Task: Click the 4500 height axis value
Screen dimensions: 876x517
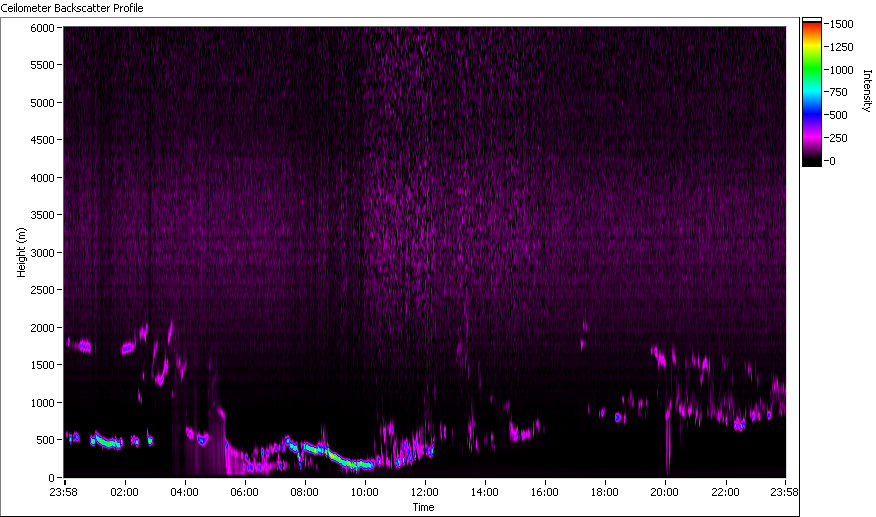Action: tap(42, 140)
